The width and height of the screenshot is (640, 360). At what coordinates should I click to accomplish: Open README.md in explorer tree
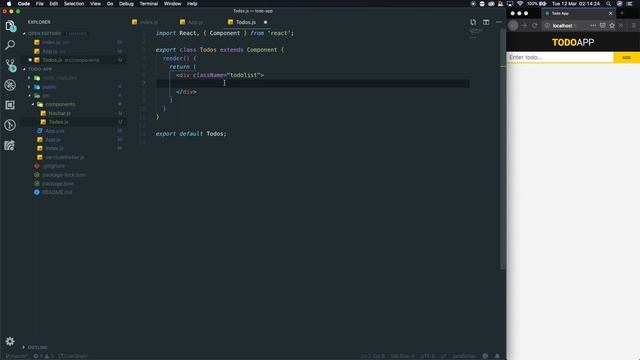57,192
